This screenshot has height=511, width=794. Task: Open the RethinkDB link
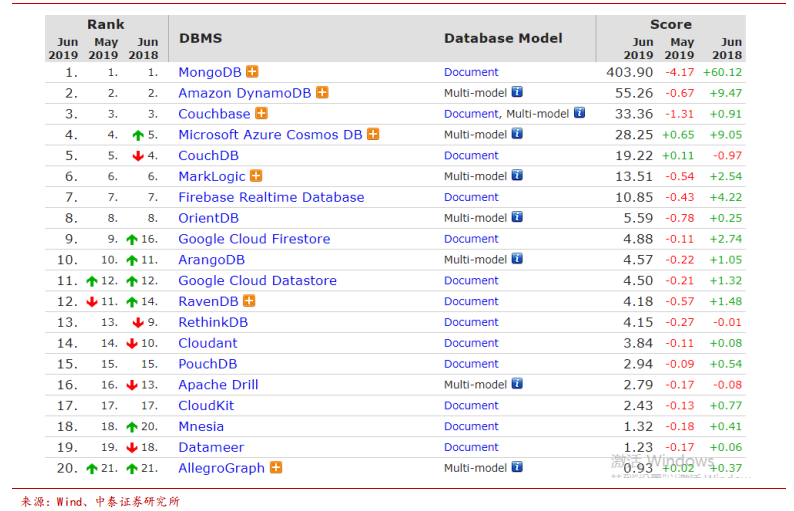tap(213, 322)
